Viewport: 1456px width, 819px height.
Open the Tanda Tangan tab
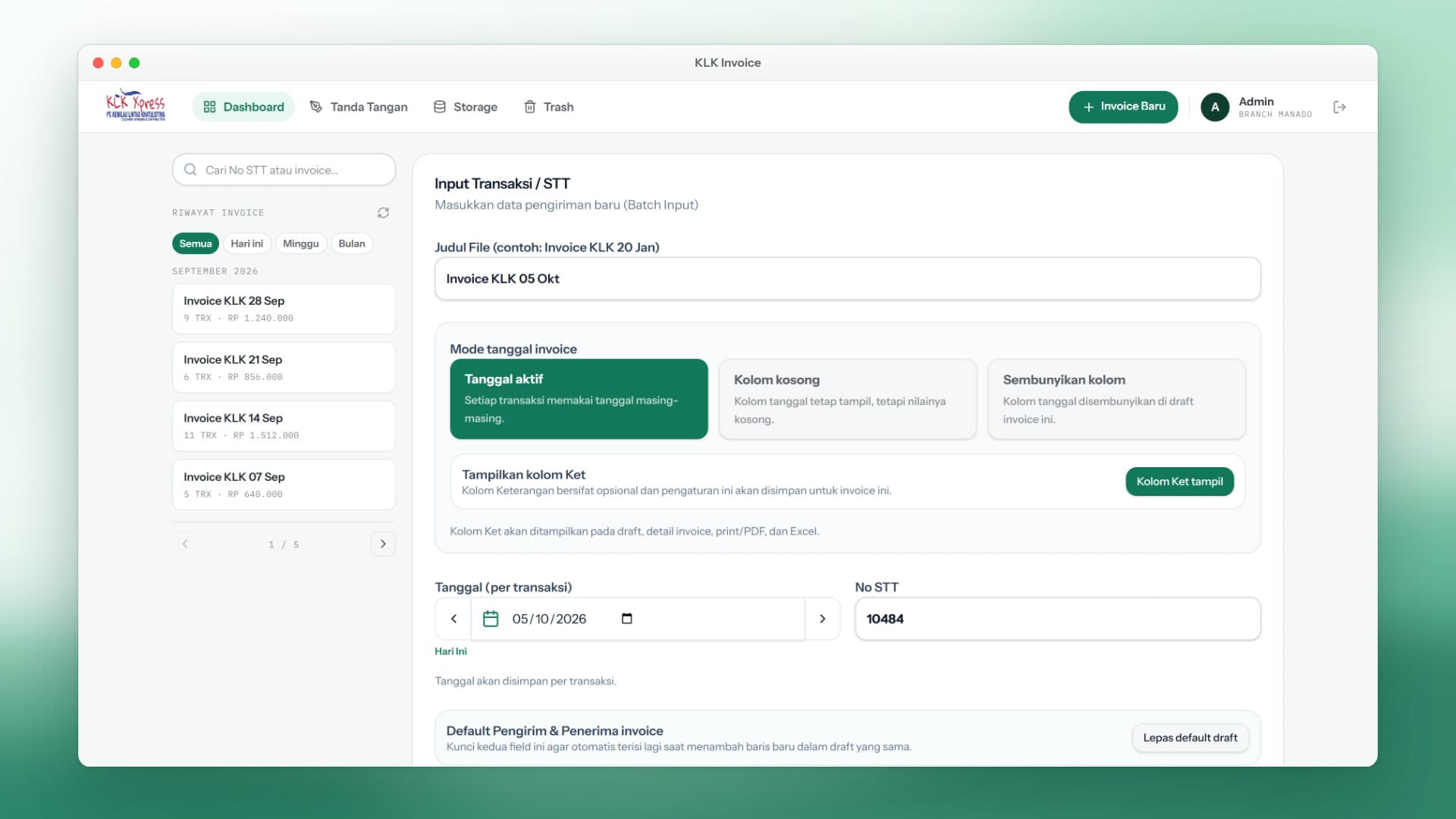coord(359,107)
